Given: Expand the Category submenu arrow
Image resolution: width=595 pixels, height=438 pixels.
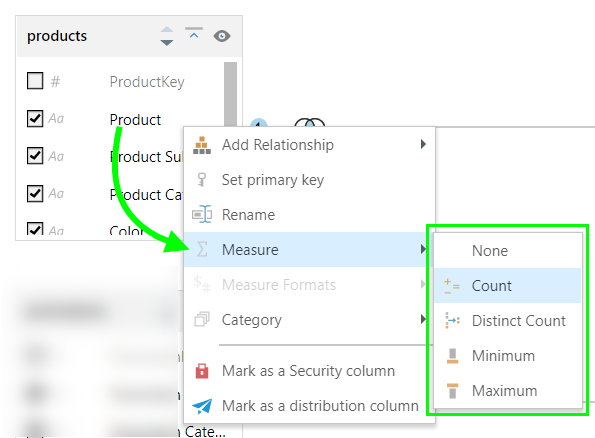Looking at the screenshot, I should tap(423, 319).
